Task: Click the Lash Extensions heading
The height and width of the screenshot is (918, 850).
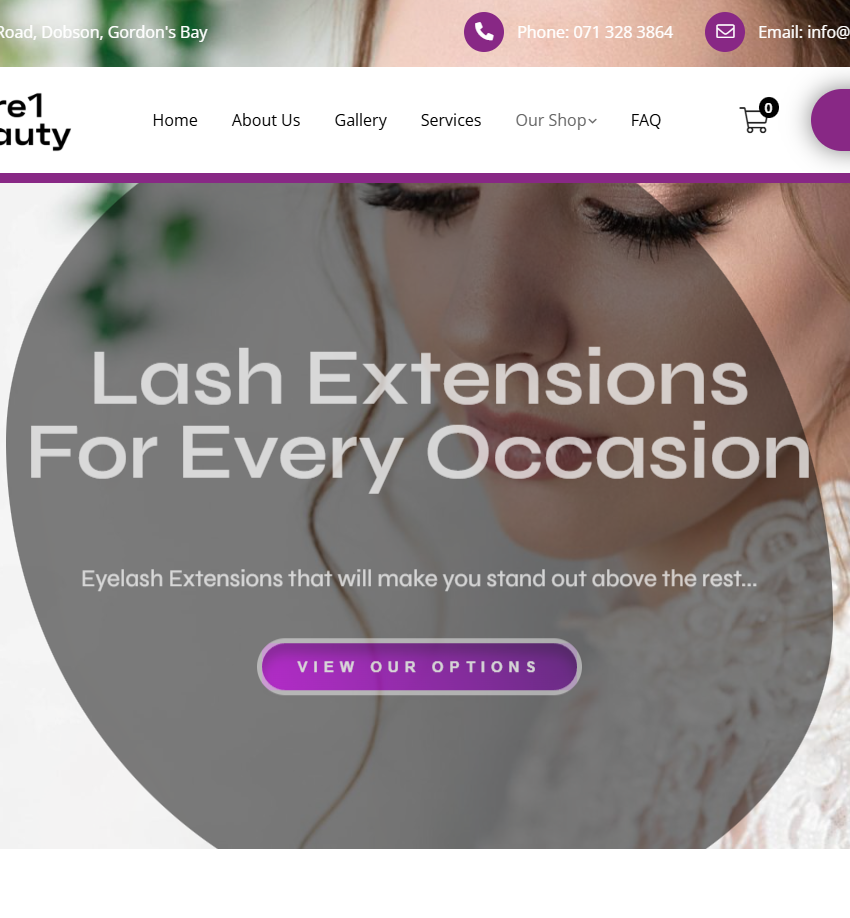Action: point(419,416)
